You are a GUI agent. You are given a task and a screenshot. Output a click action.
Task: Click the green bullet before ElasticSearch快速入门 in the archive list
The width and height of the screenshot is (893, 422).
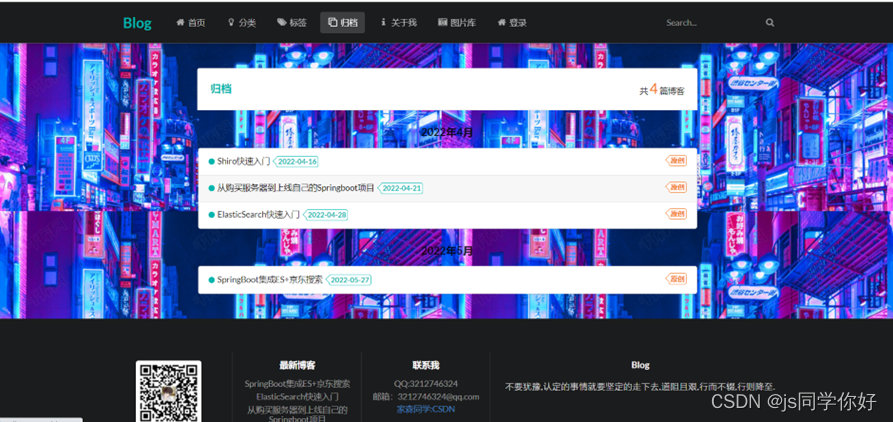212,215
